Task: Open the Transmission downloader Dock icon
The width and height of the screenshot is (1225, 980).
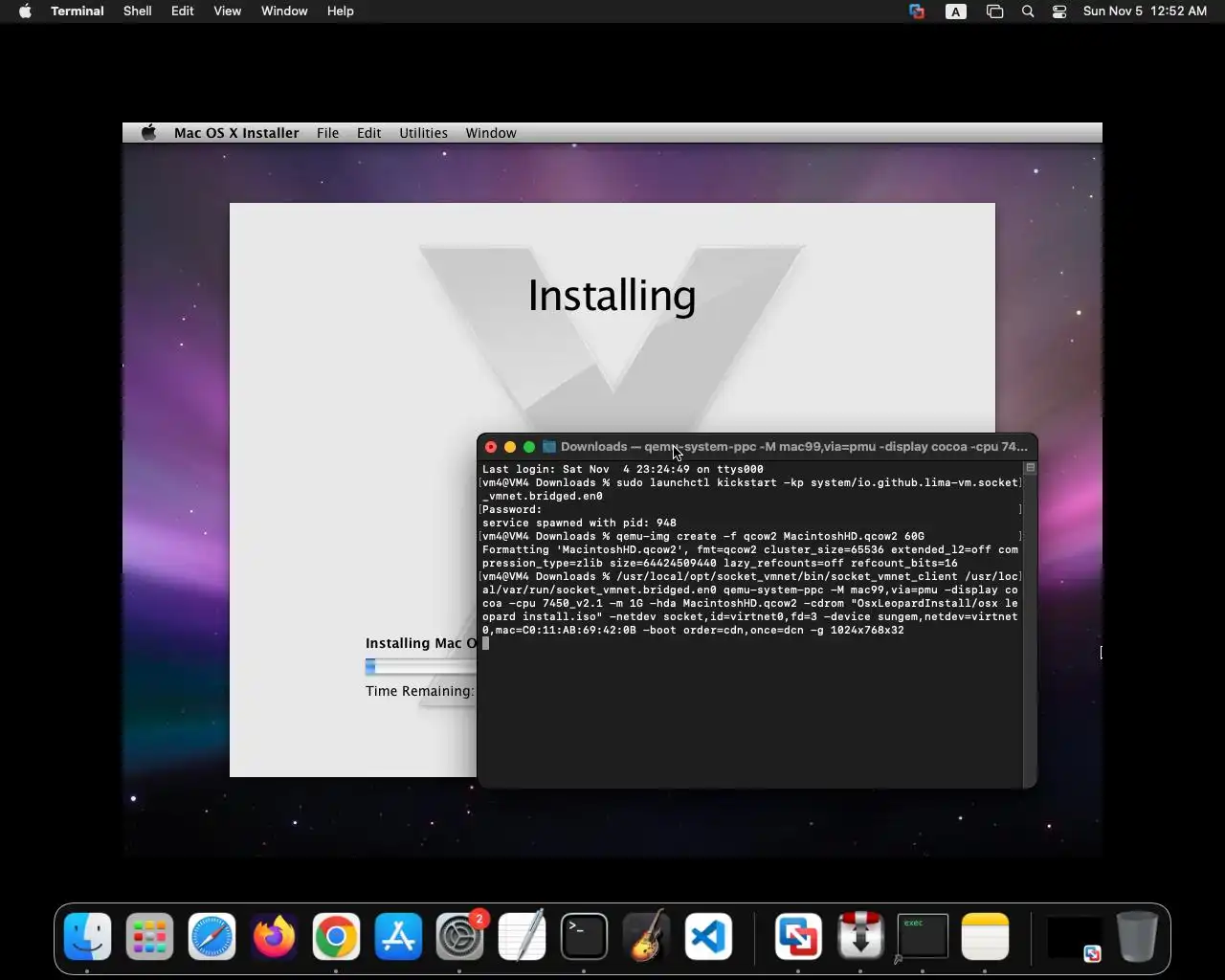Action: (x=860, y=936)
